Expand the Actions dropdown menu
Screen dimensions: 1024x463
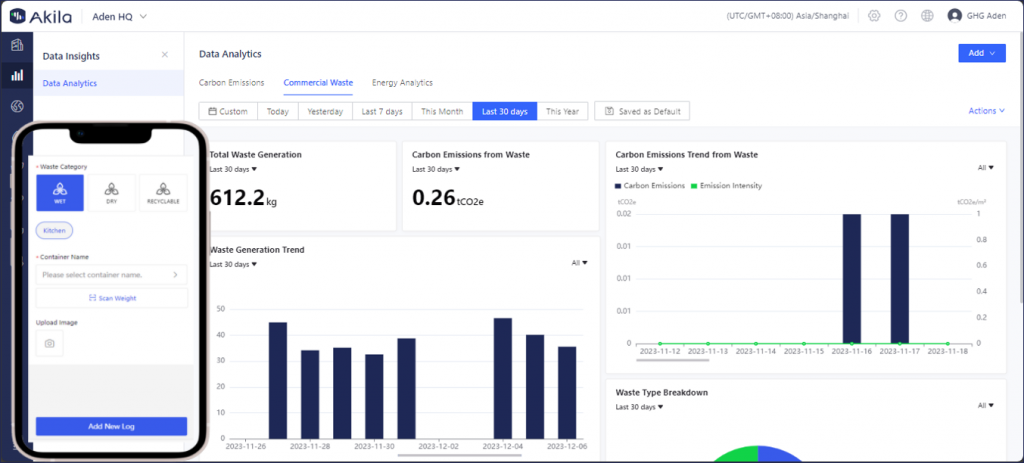click(986, 111)
